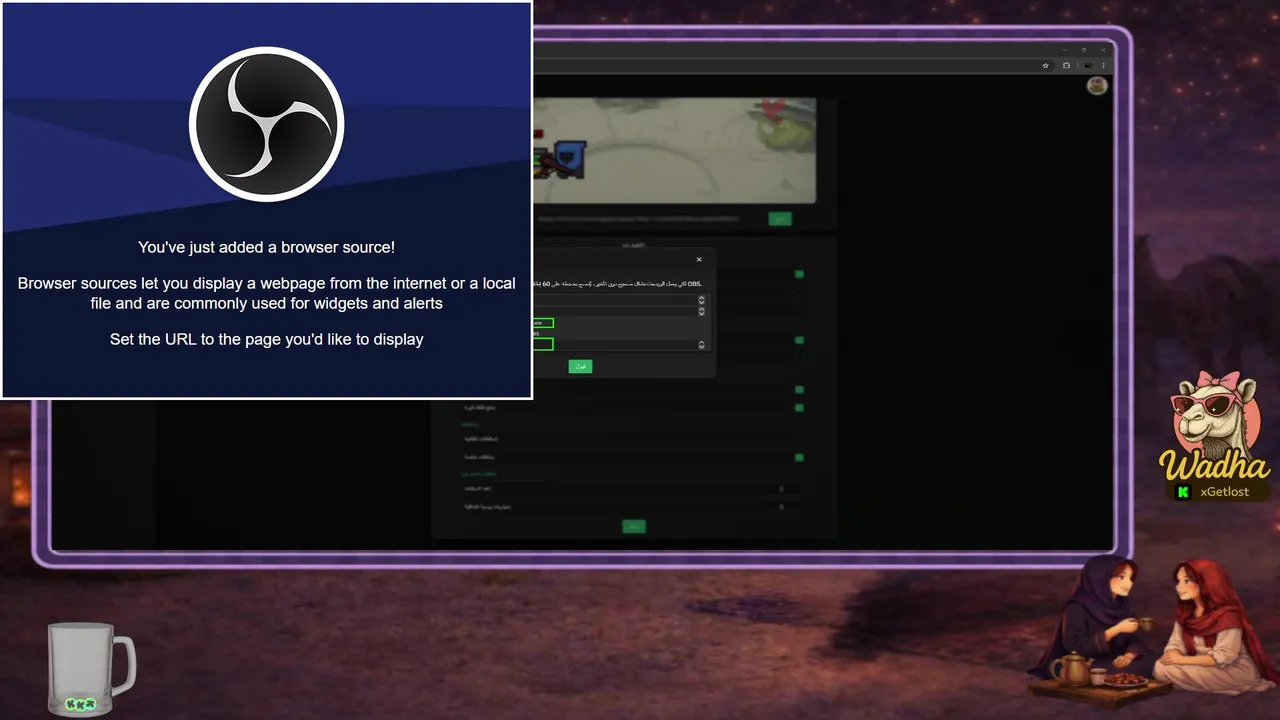Toggle the lowest green checkbox above number fields
Image resolution: width=1280 pixels, height=720 pixels.
[x=799, y=458]
